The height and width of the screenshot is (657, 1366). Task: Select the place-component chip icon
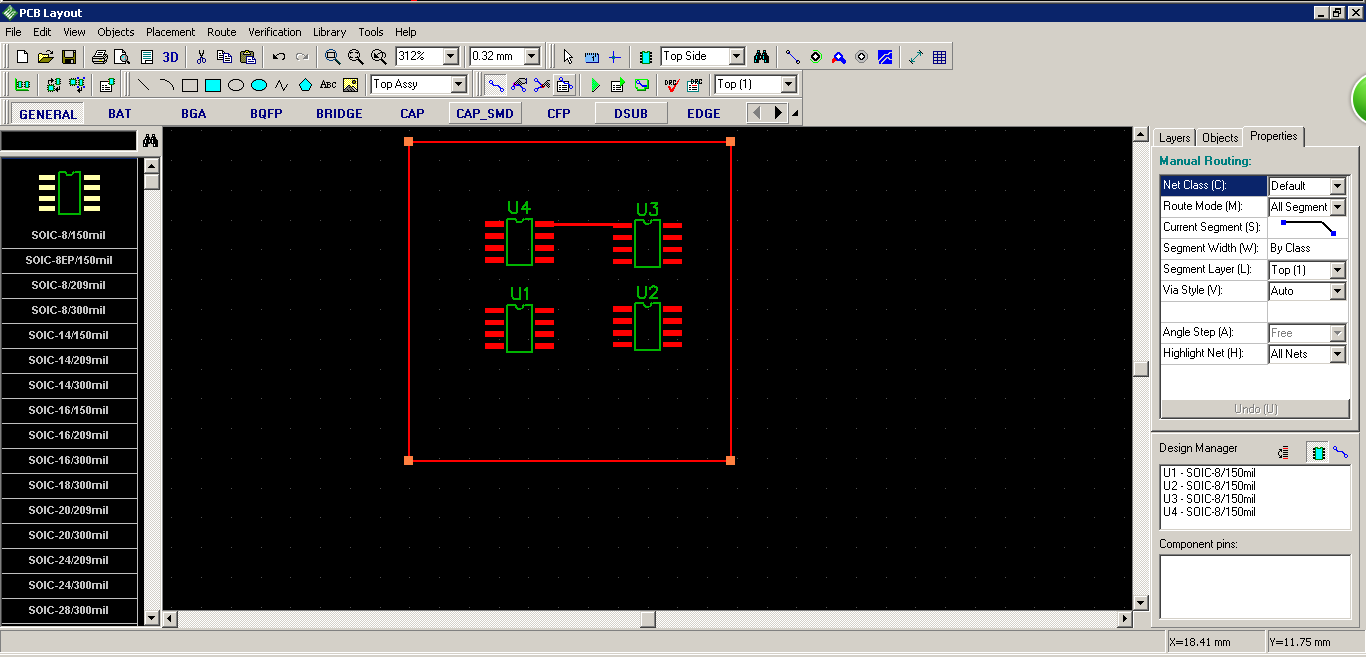pyautogui.click(x=646, y=57)
